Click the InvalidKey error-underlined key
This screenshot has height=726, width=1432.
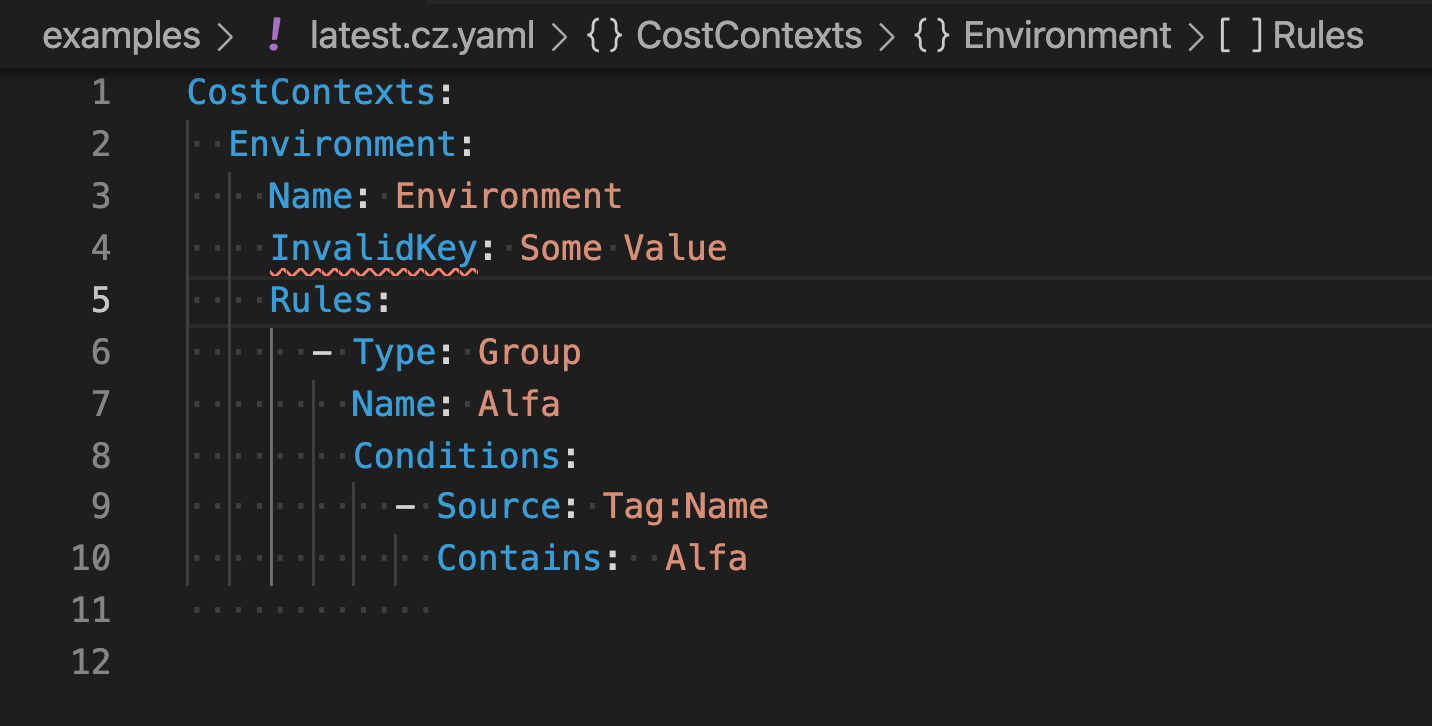[x=372, y=248]
